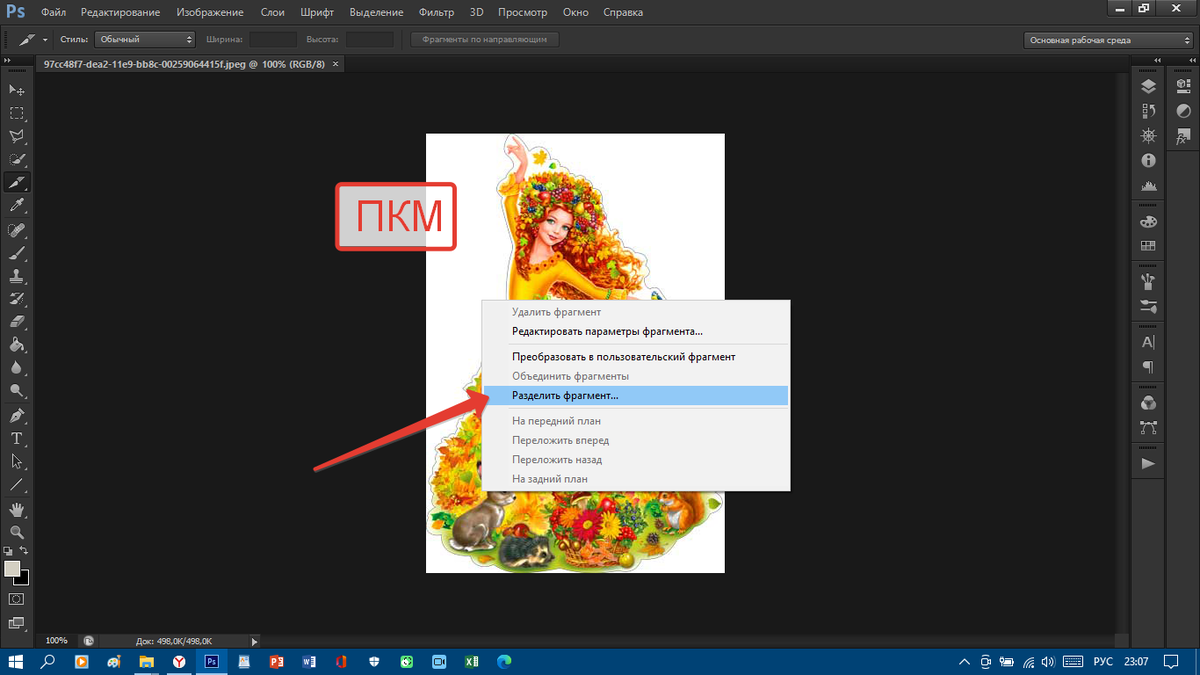Viewport: 1200px width, 675px height.
Task: Open the History panel icon
Action: [x=1148, y=111]
